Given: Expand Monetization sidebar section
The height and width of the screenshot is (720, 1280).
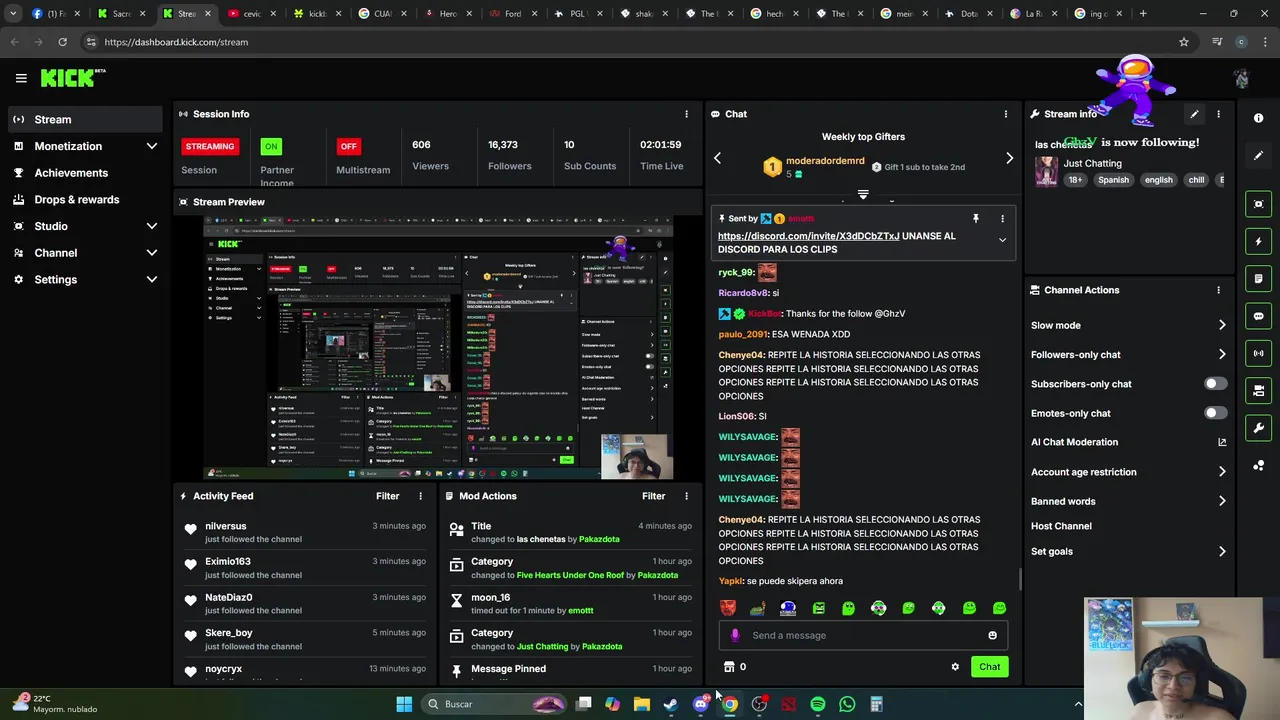Looking at the screenshot, I should coord(151,146).
